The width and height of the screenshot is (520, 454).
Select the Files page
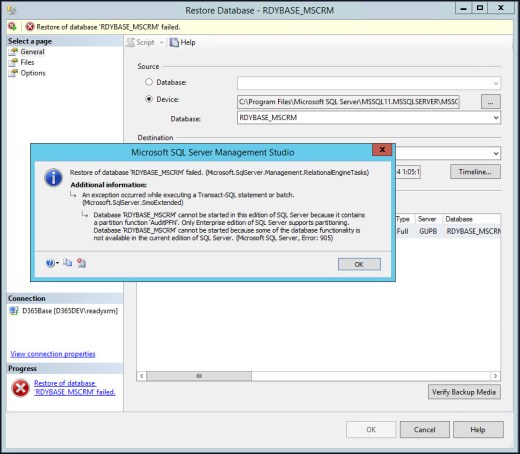click(x=27, y=62)
